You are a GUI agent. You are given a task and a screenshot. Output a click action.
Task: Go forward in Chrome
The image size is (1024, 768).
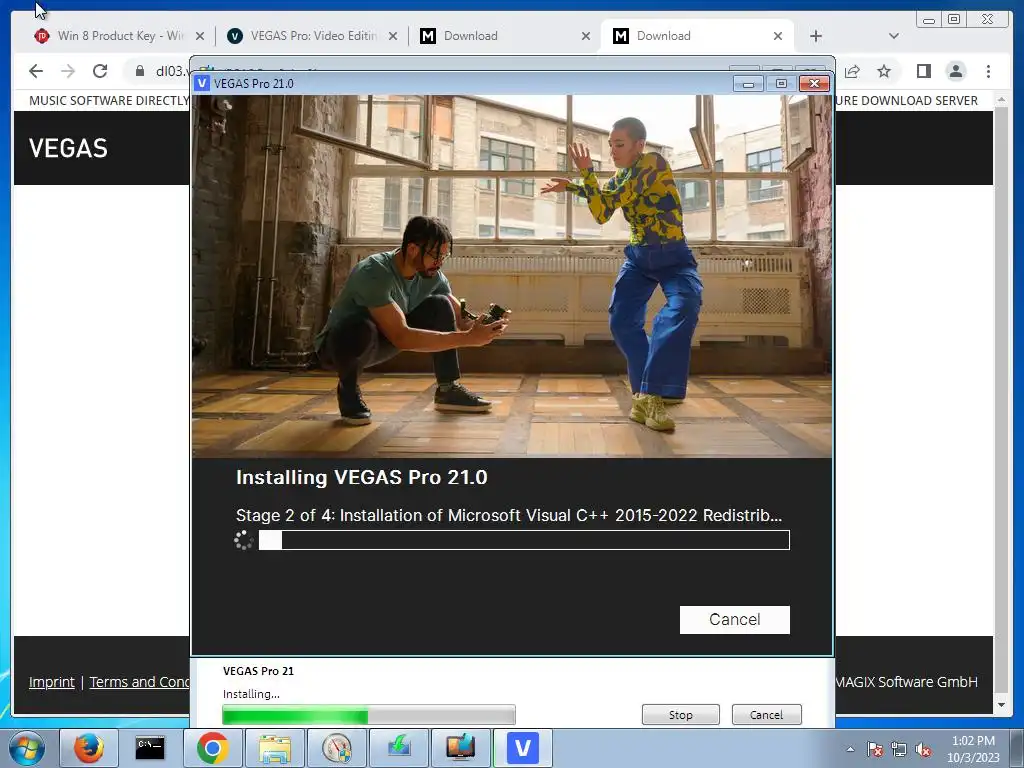coord(68,71)
